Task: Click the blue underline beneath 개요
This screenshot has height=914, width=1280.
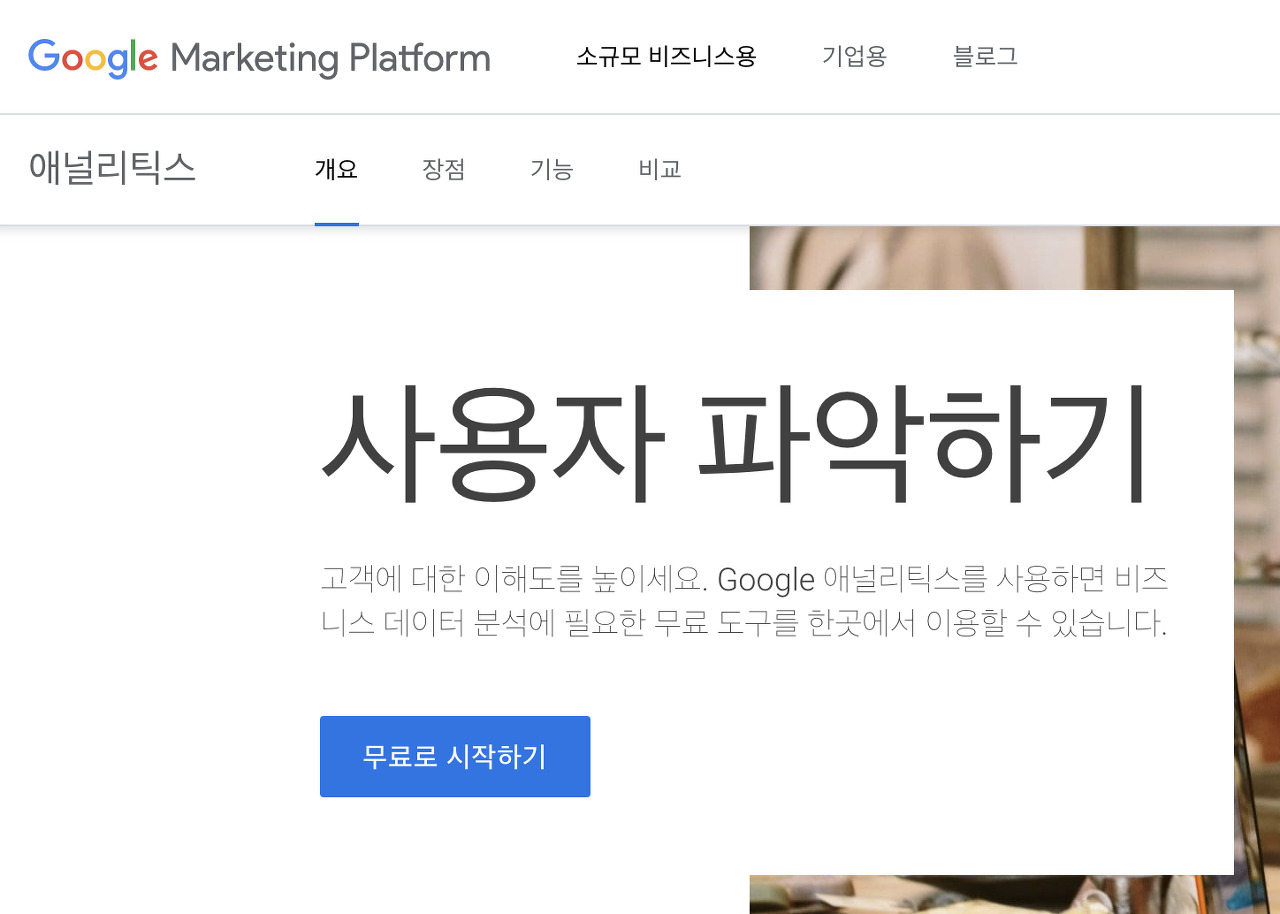Action: click(336, 224)
